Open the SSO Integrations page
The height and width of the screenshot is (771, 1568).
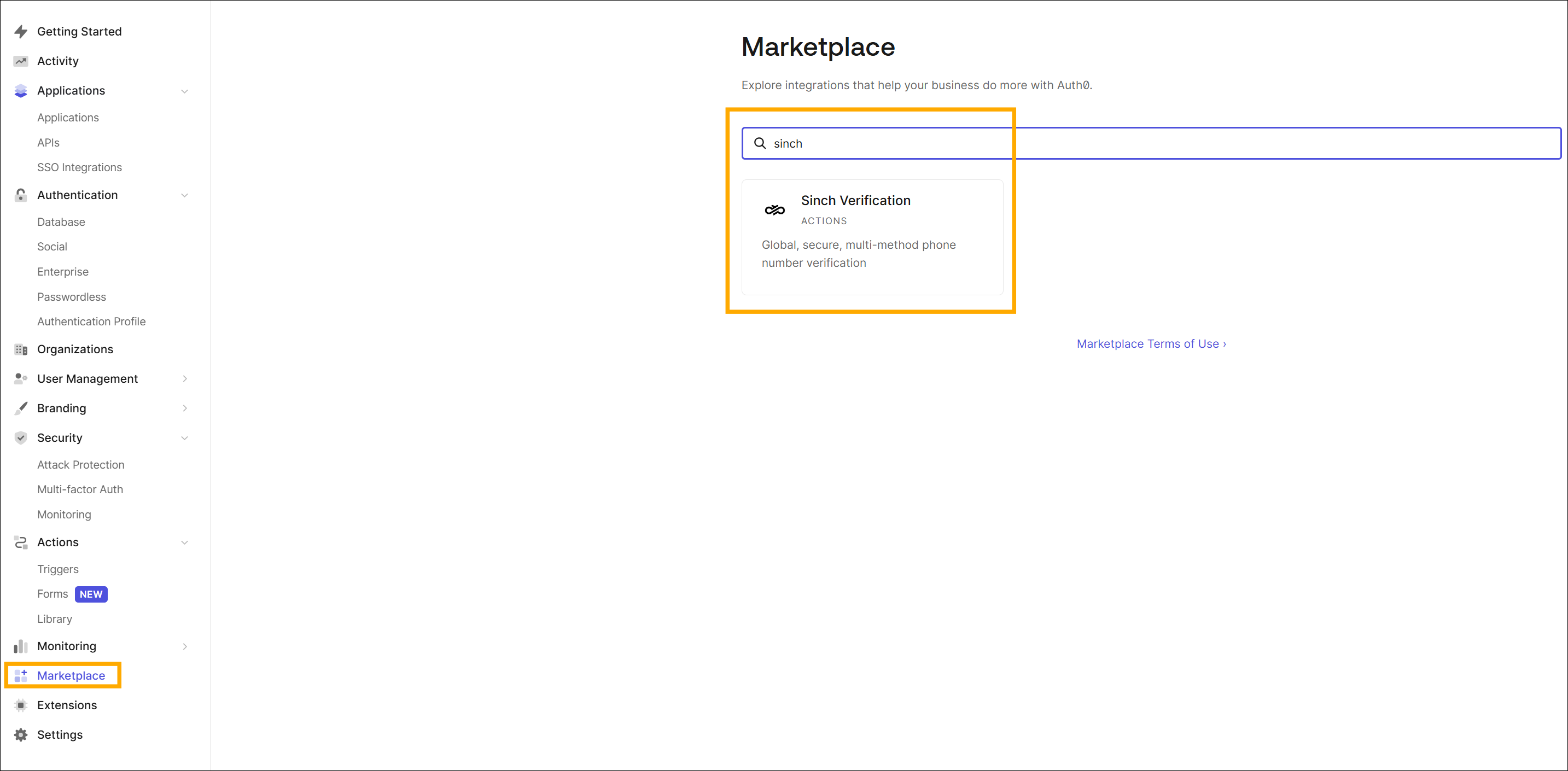(x=79, y=167)
